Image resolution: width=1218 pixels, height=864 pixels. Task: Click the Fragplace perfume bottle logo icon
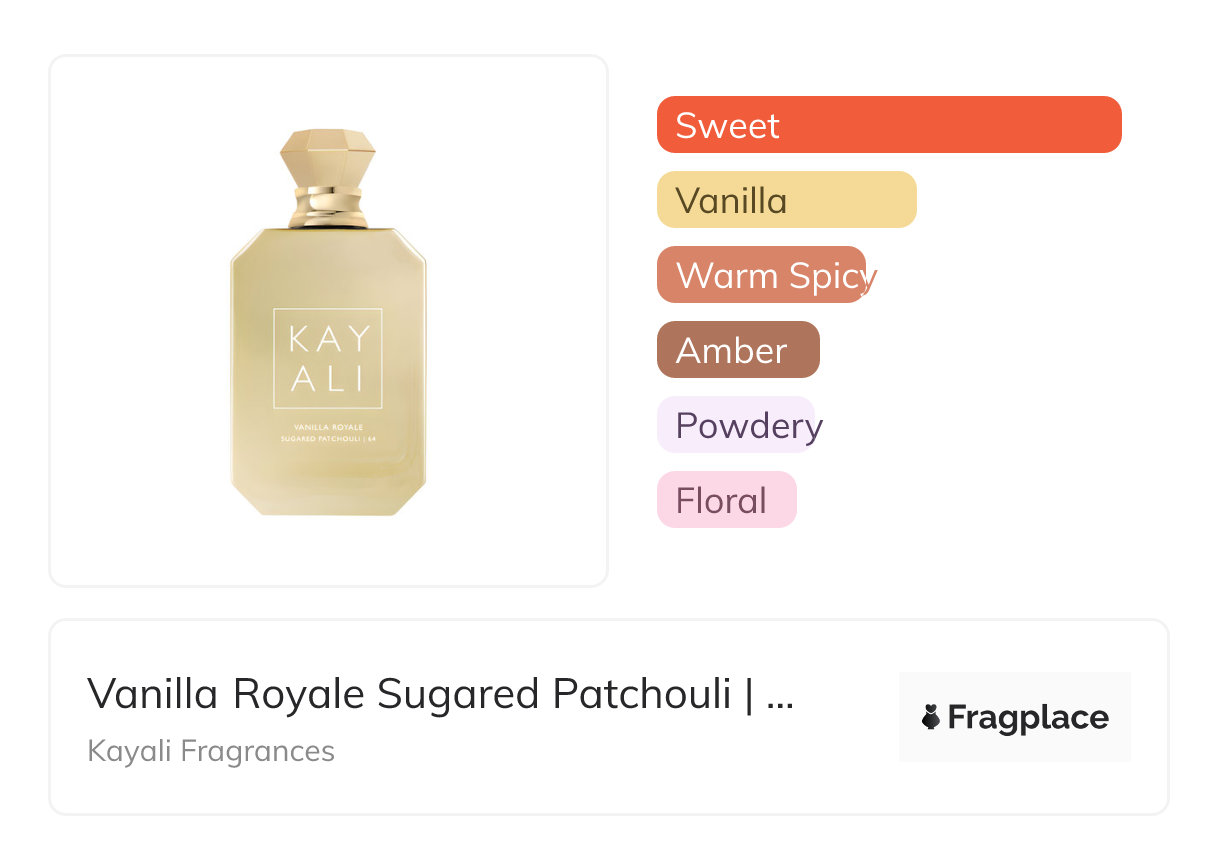pyautogui.click(x=931, y=717)
